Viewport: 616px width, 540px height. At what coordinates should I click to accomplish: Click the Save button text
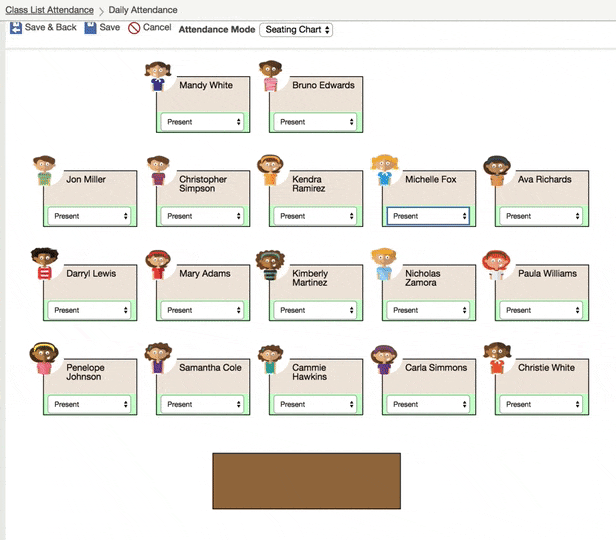(x=109, y=28)
